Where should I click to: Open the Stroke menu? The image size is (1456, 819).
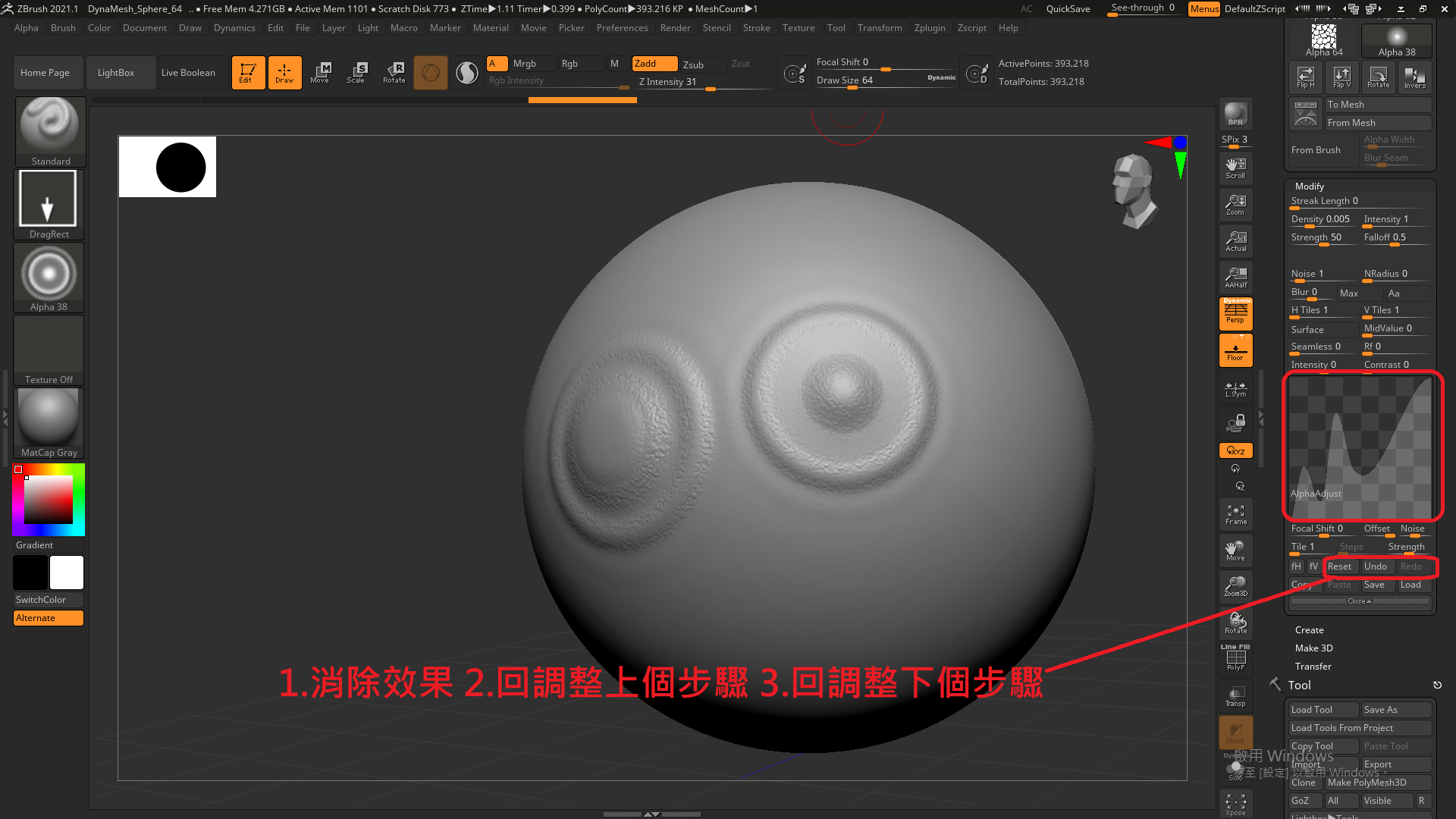(x=755, y=28)
